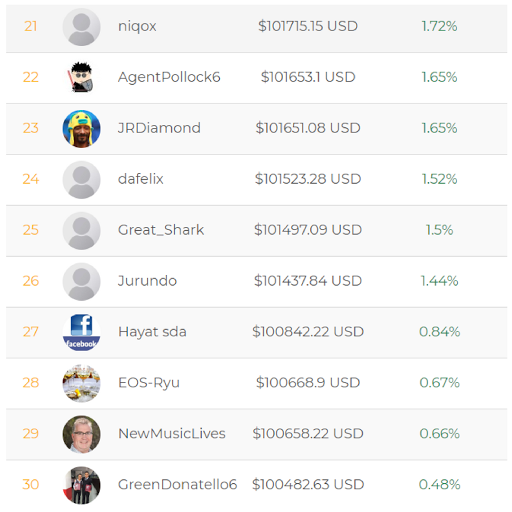Screen dimensions: 512x512
Task: Click rank number 28
Action: 31,383
